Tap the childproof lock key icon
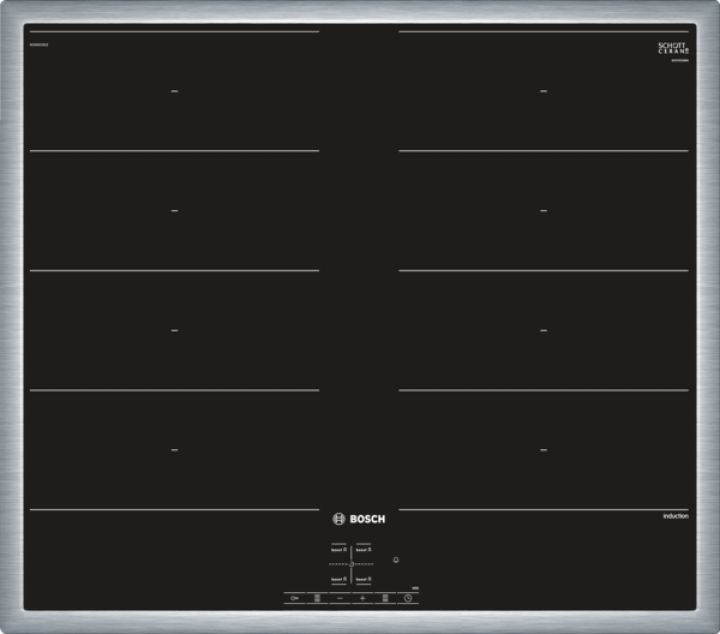This screenshot has height=634, width=720. coord(294,598)
